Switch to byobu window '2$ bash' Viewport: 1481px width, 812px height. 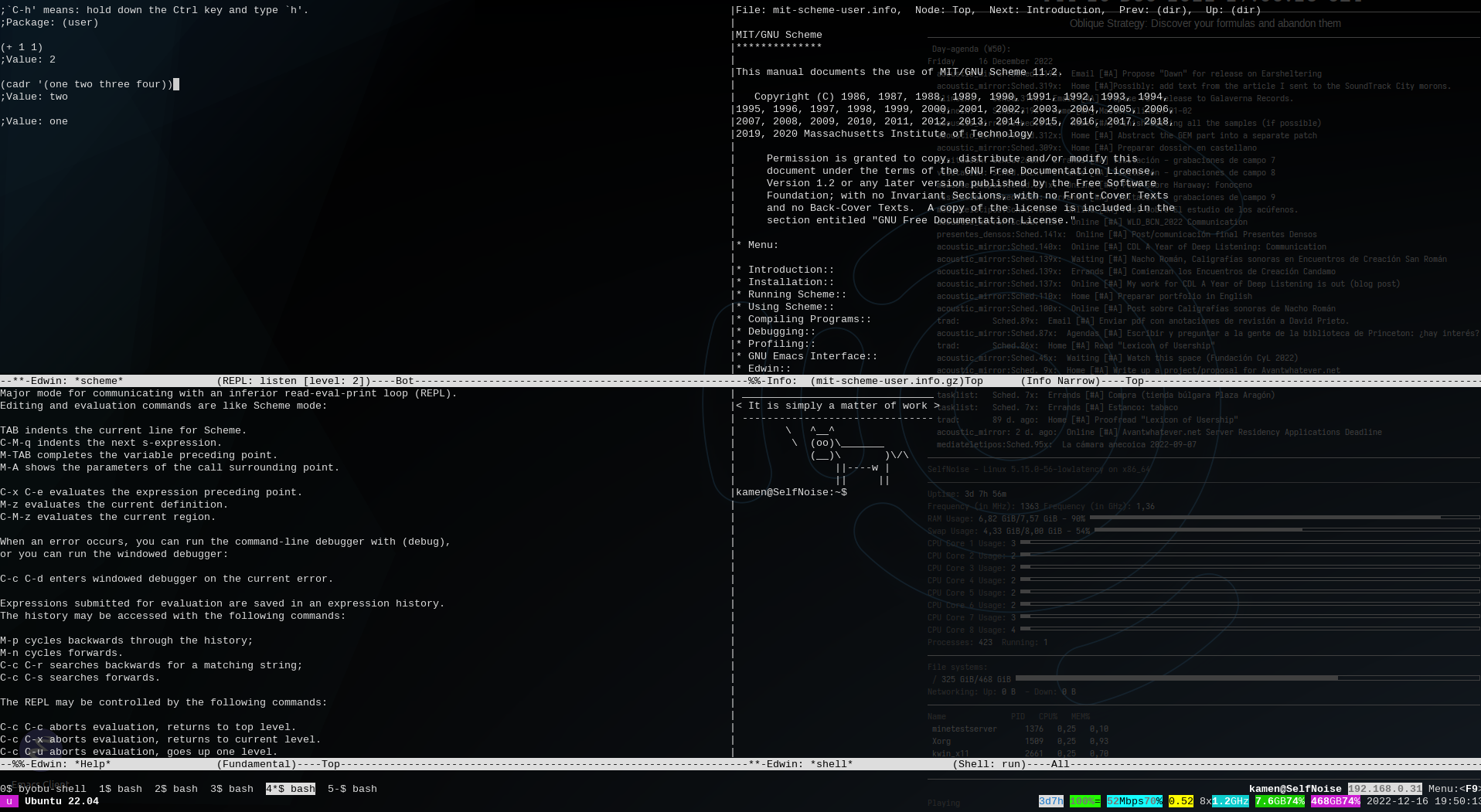[x=176, y=789]
